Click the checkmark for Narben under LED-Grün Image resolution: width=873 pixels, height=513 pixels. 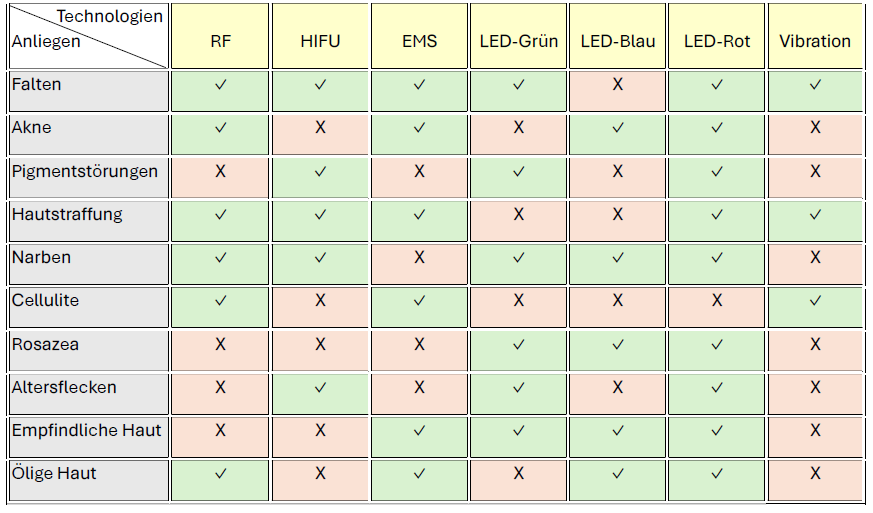point(518,258)
